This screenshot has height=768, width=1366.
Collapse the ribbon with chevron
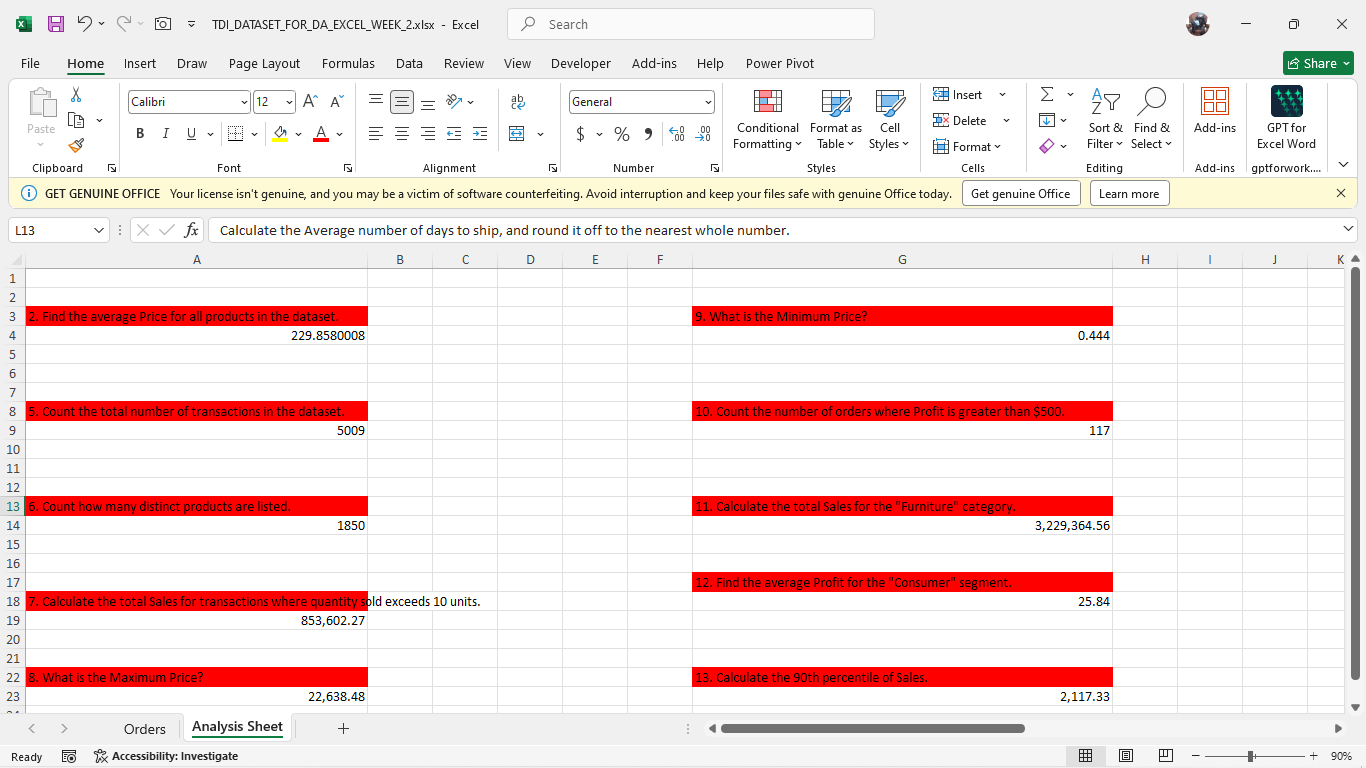(1343, 165)
